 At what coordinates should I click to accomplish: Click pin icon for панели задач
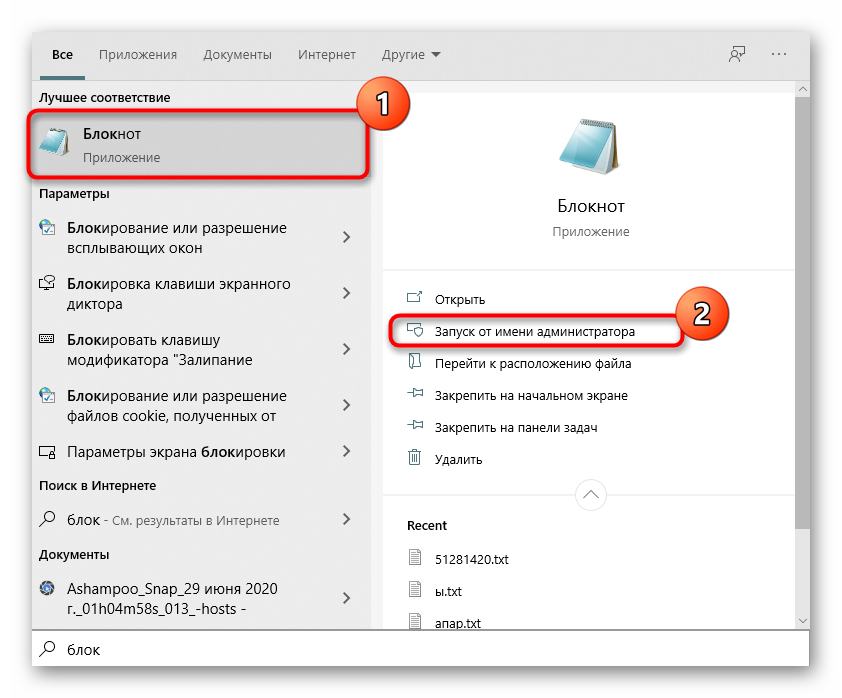tap(415, 425)
